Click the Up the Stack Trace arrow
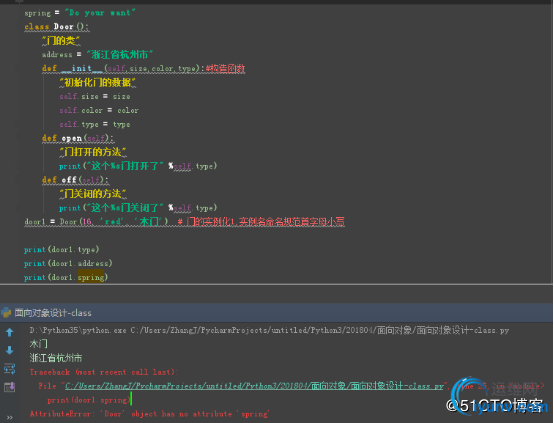The height and width of the screenshot is (423, 554). 10,332
